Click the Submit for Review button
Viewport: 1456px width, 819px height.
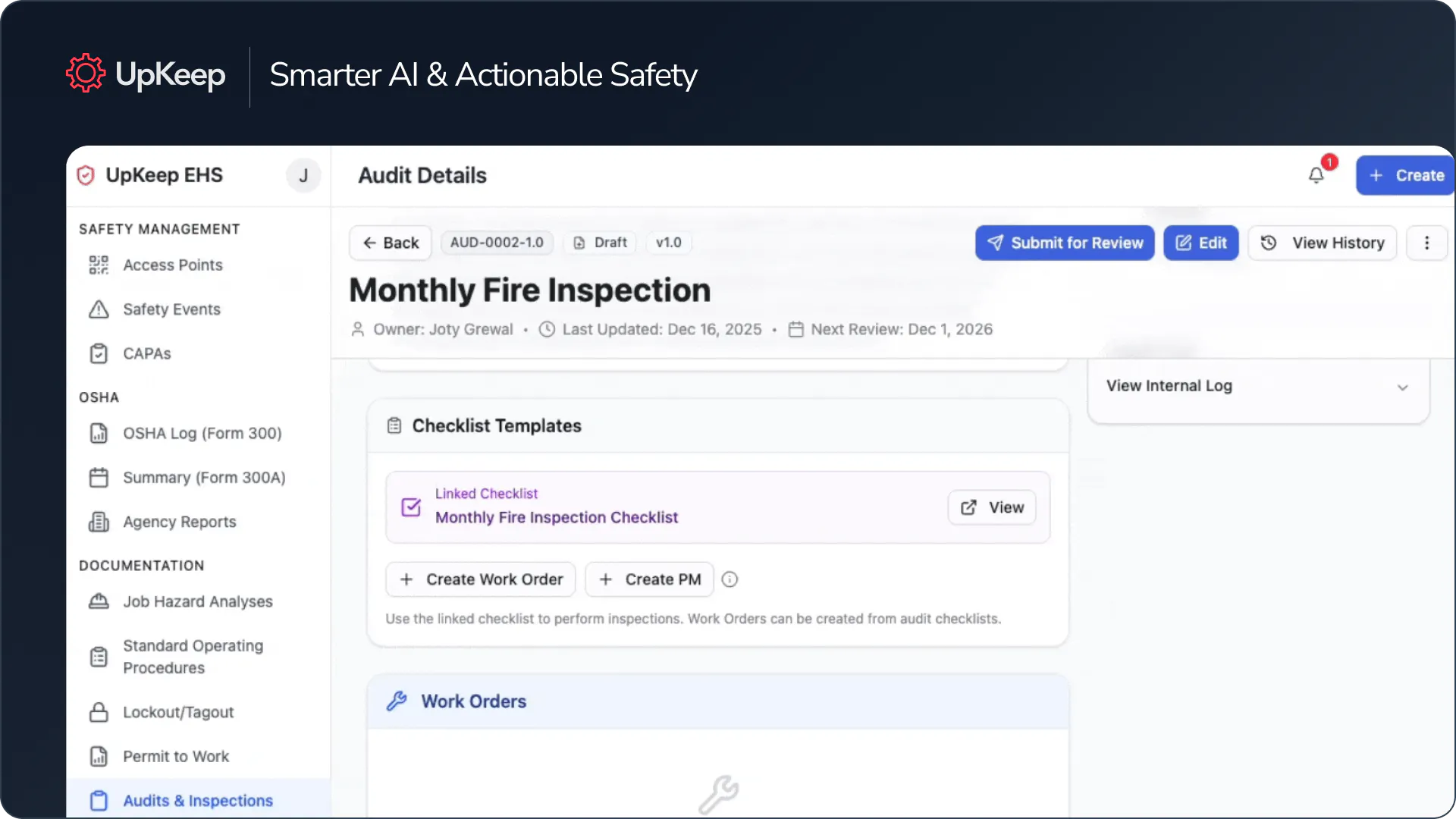pos(1065,243)
